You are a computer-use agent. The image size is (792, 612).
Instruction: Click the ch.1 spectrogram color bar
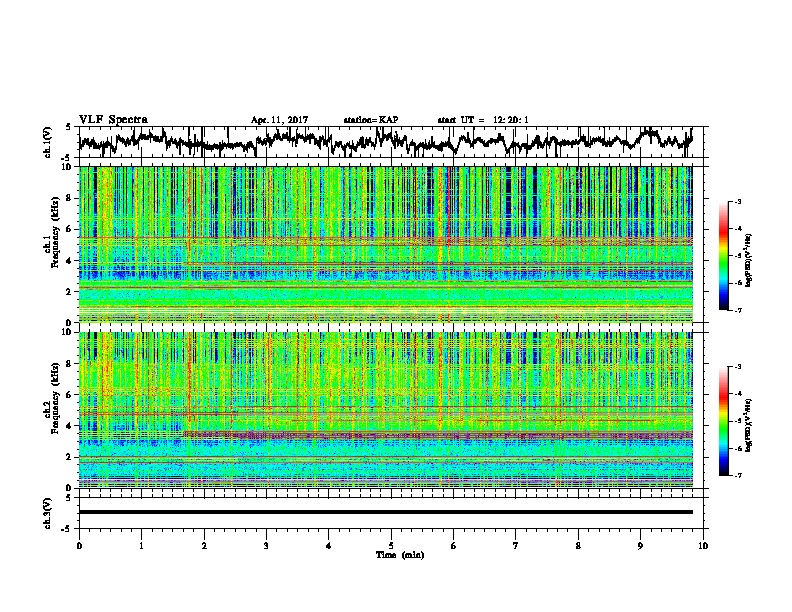723,256
